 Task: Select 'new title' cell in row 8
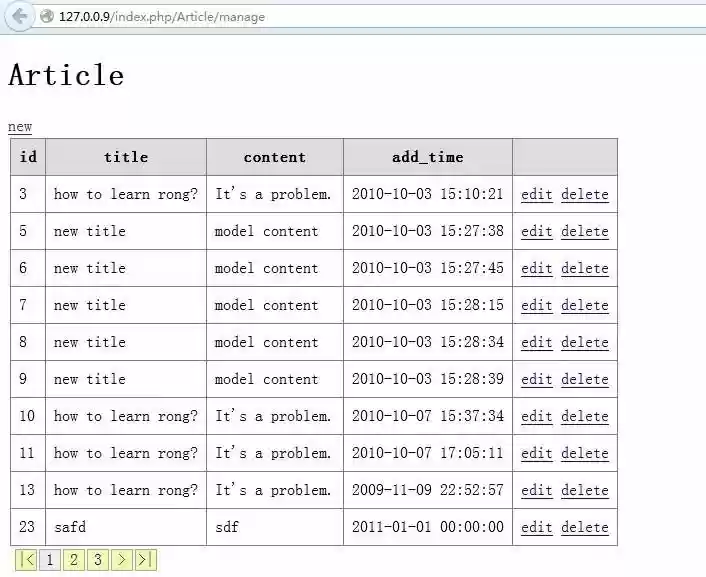[126, 342]
